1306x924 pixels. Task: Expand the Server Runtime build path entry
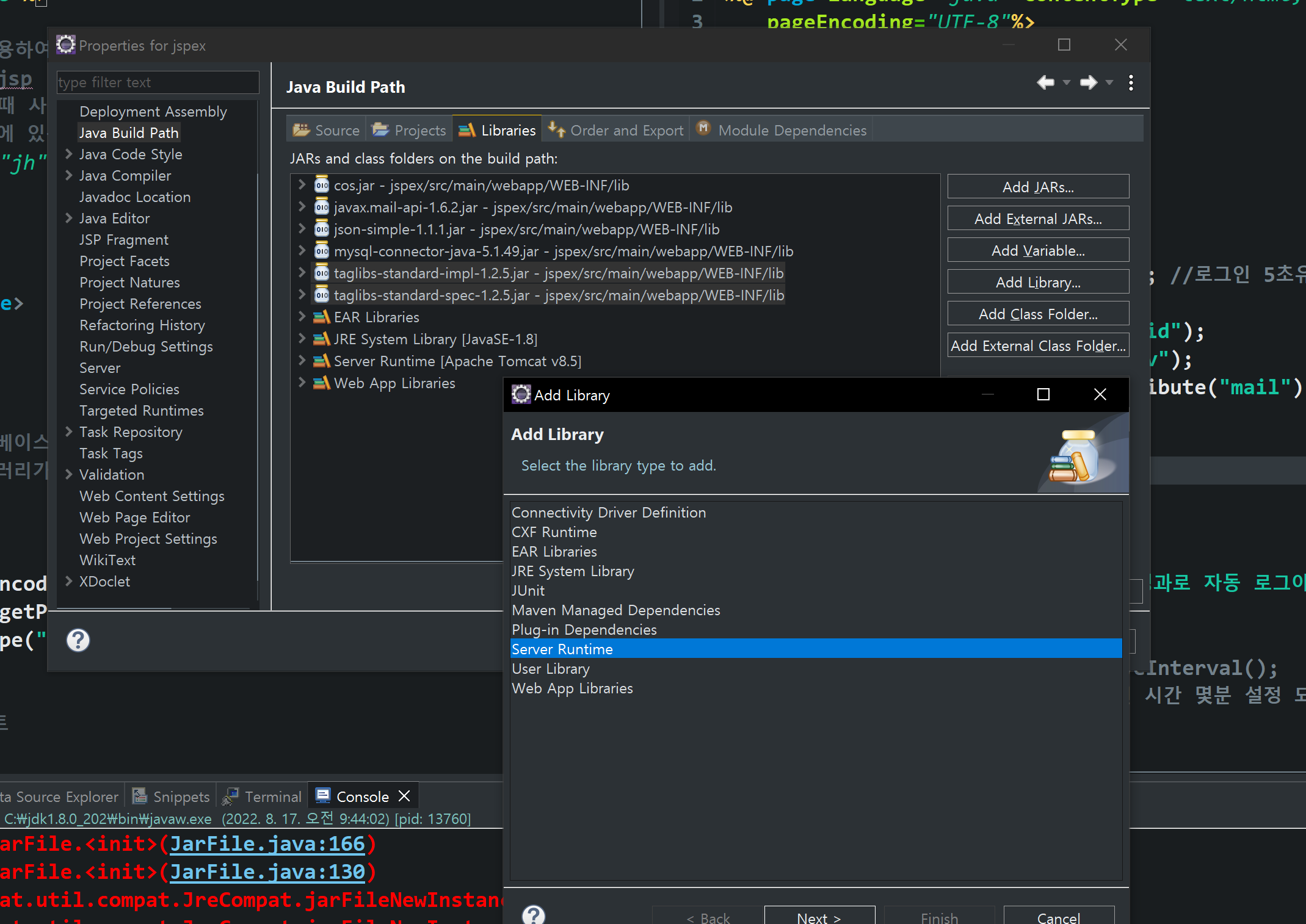302,361
